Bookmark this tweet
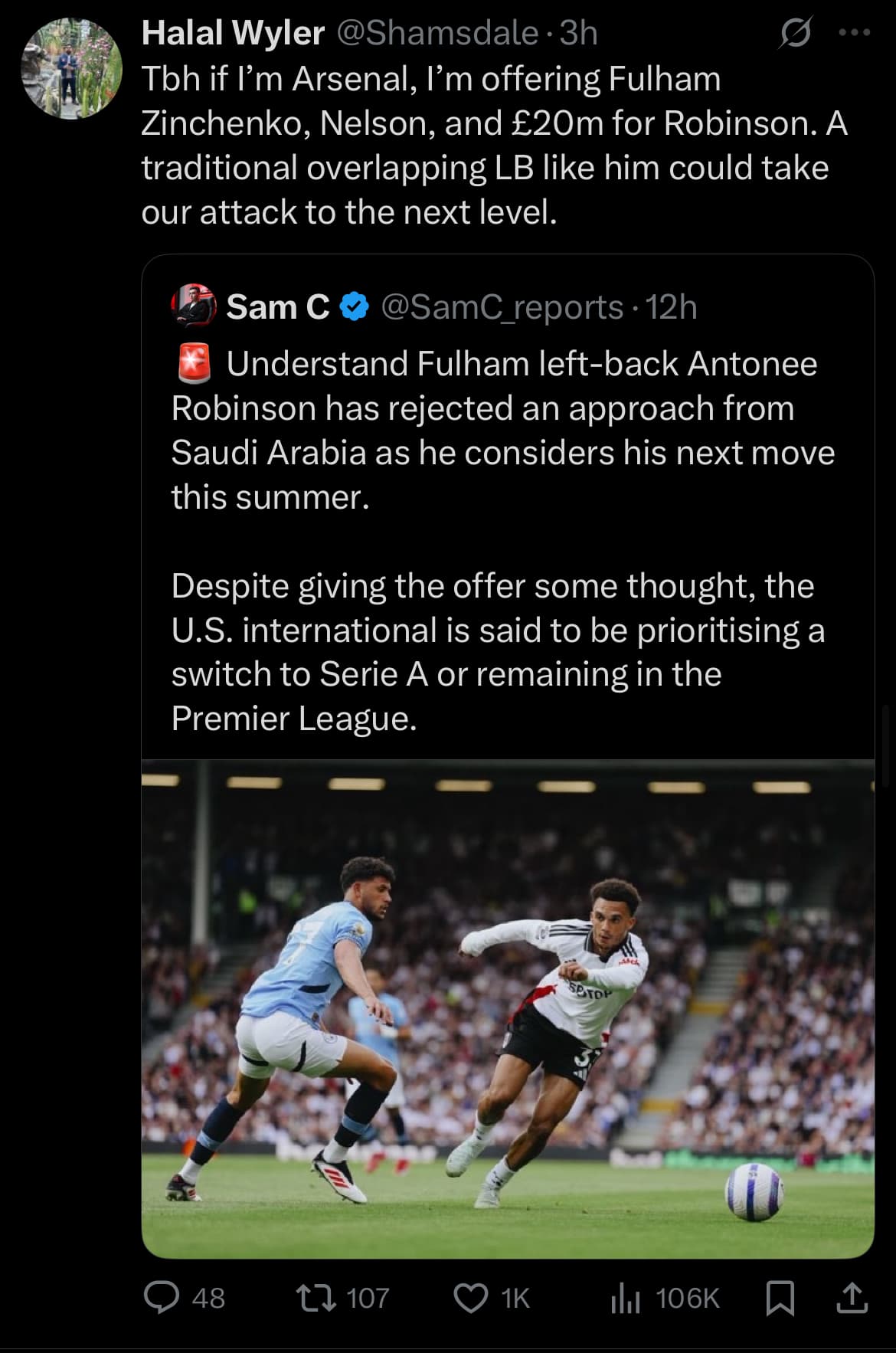The image size is (896, 1353). pyautogui.click(x=780, y=1298)
